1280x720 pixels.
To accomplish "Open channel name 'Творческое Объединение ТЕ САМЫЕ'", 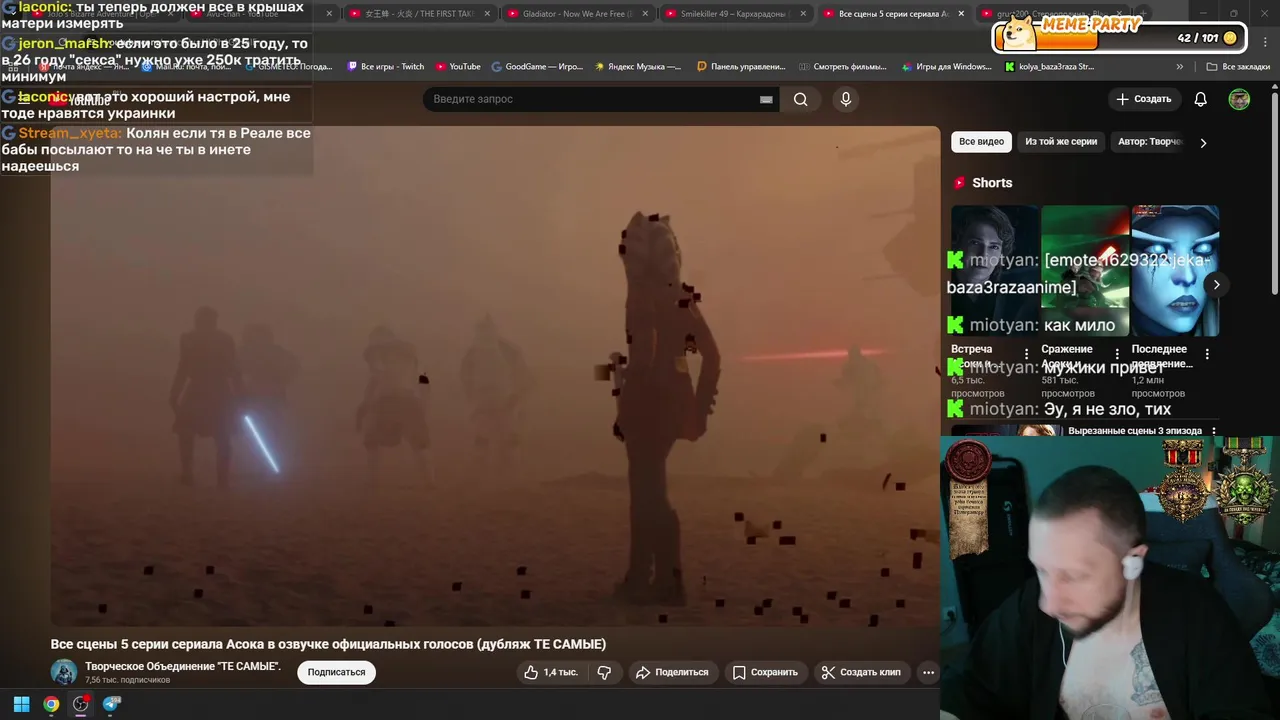I will click(x=183, y=666).
